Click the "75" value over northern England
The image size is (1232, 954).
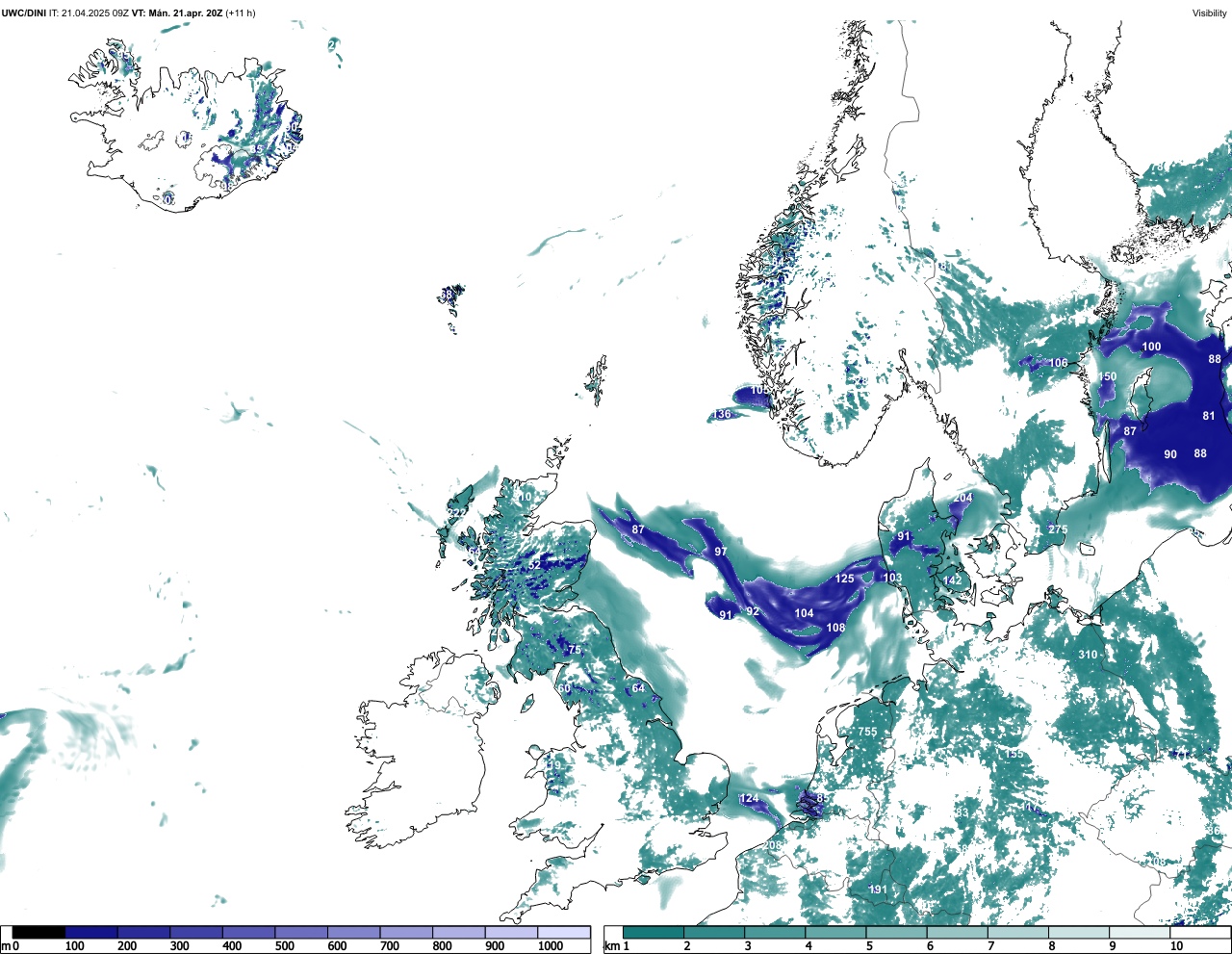point(575,650)
